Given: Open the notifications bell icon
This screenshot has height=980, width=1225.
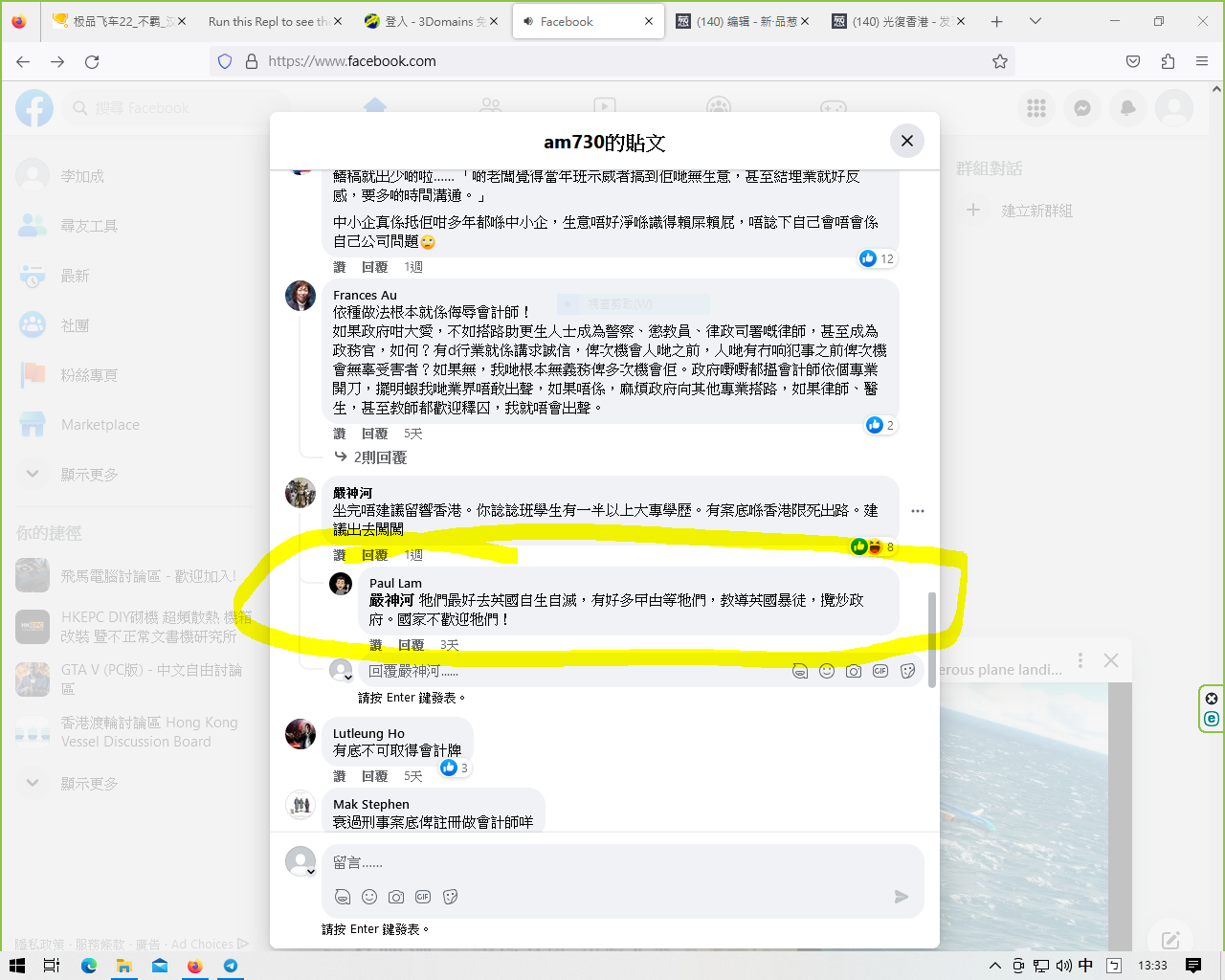Looking at the screenshot, I should (x=1128, y=108).
